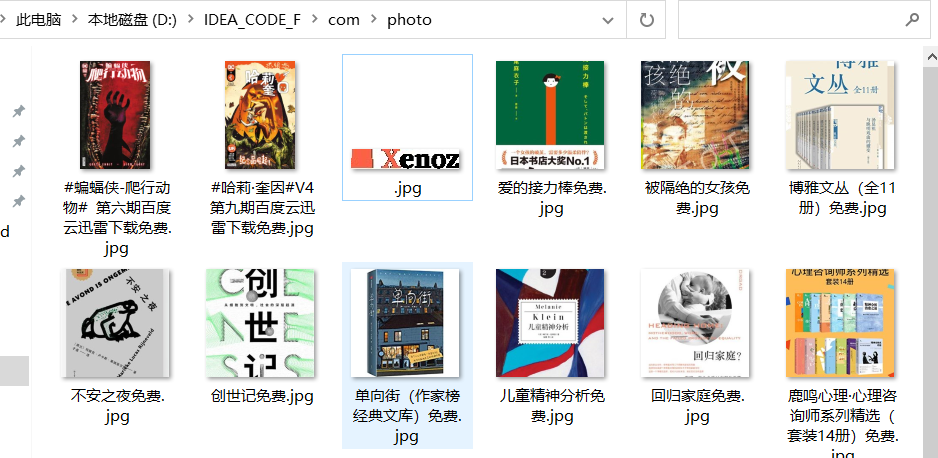938x458 pixels.
Task: Select the 单向街 book cover thumbnail
Action: [405, 323]
